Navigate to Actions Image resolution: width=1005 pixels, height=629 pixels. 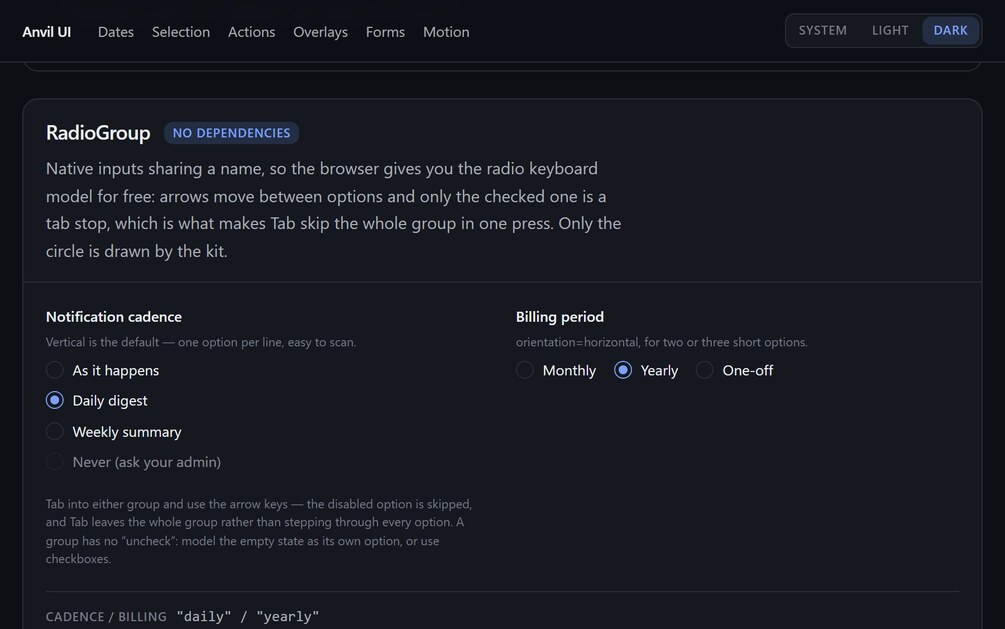251,31
